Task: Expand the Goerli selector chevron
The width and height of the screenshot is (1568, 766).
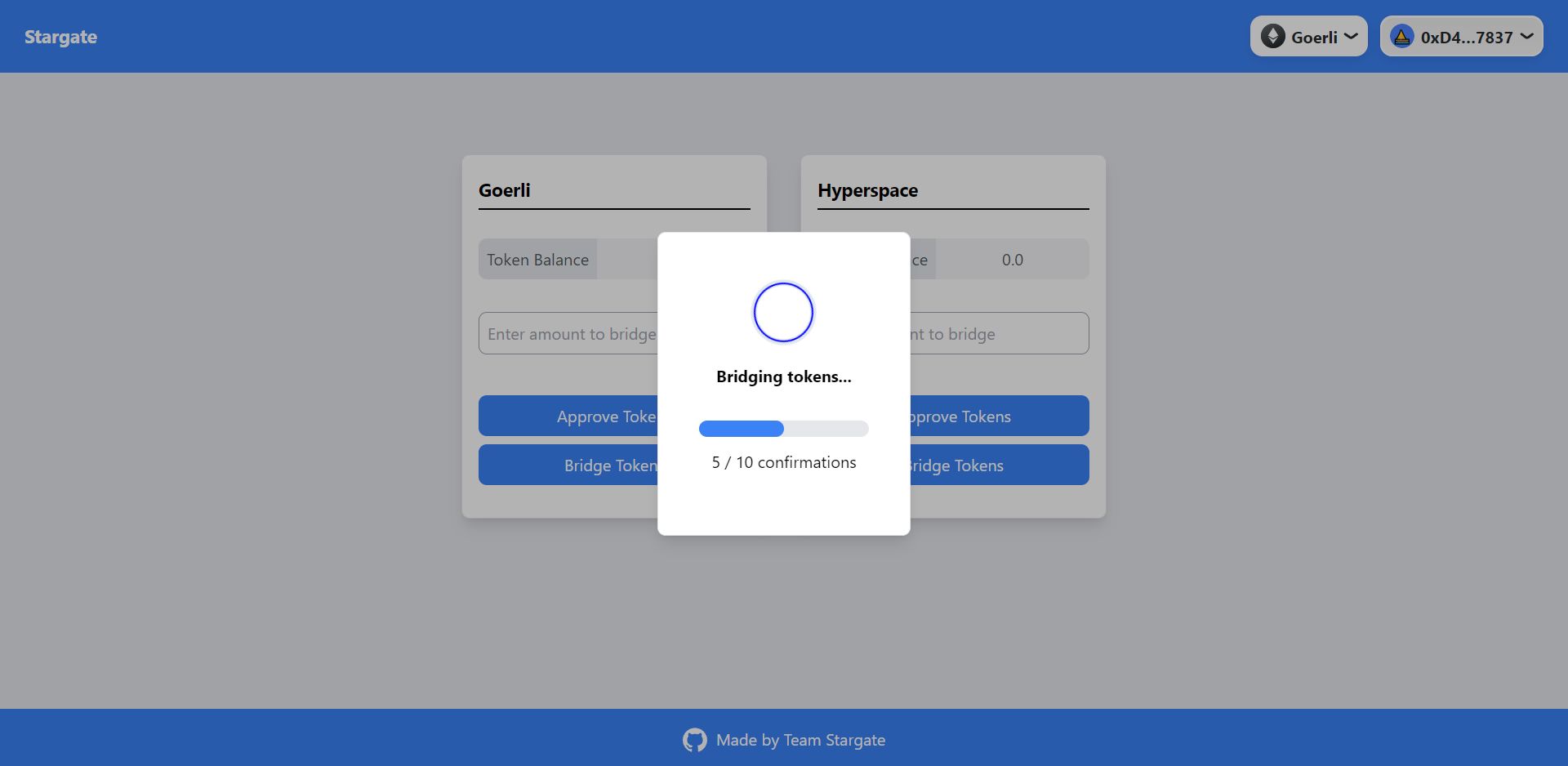Action: pyautogui.click(x=1351, y=37)
